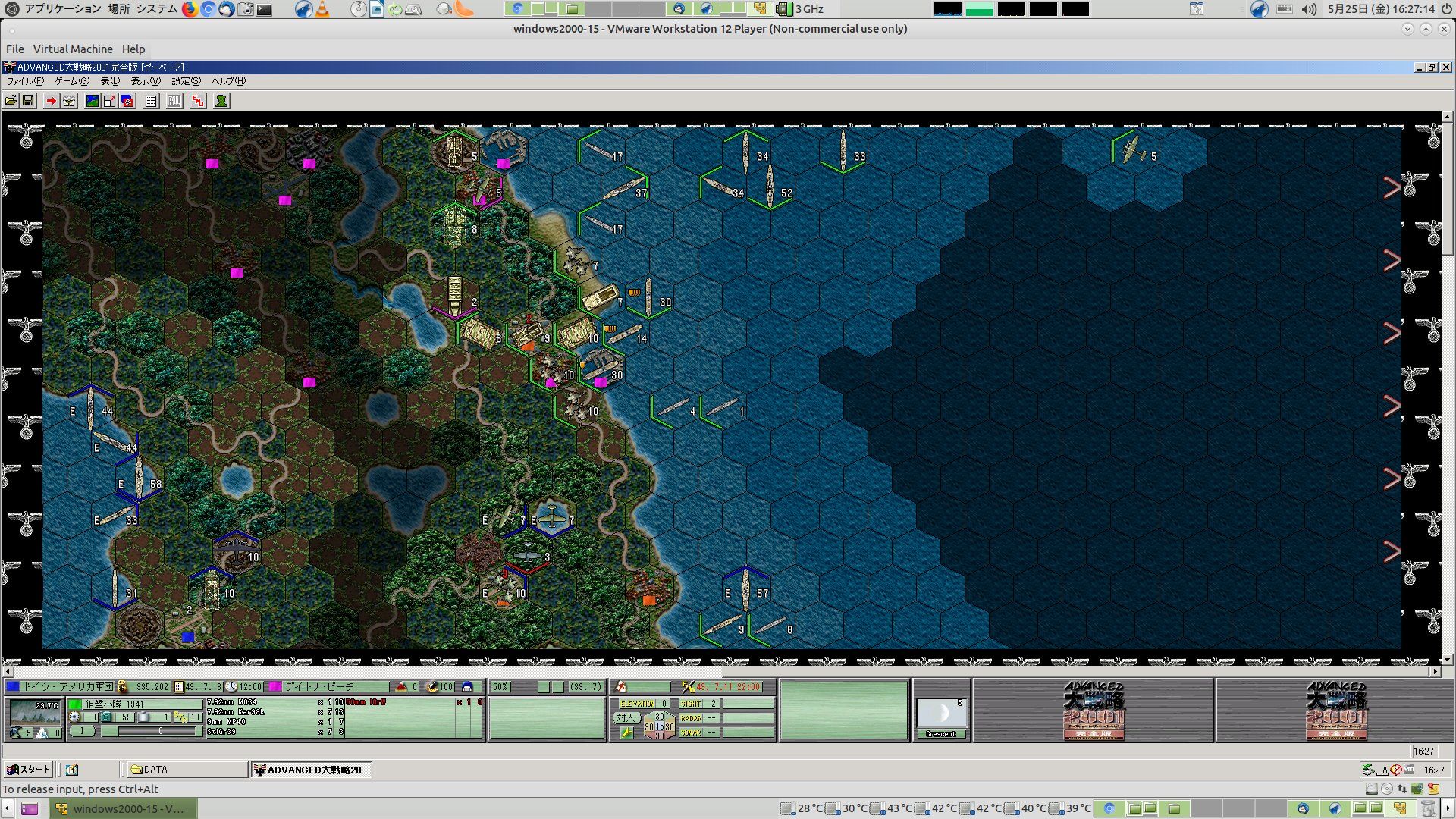This screenshot has height=819, width=1456.
Task: Open the terminal icon in top panel
Action: click(x=264, y=9)
